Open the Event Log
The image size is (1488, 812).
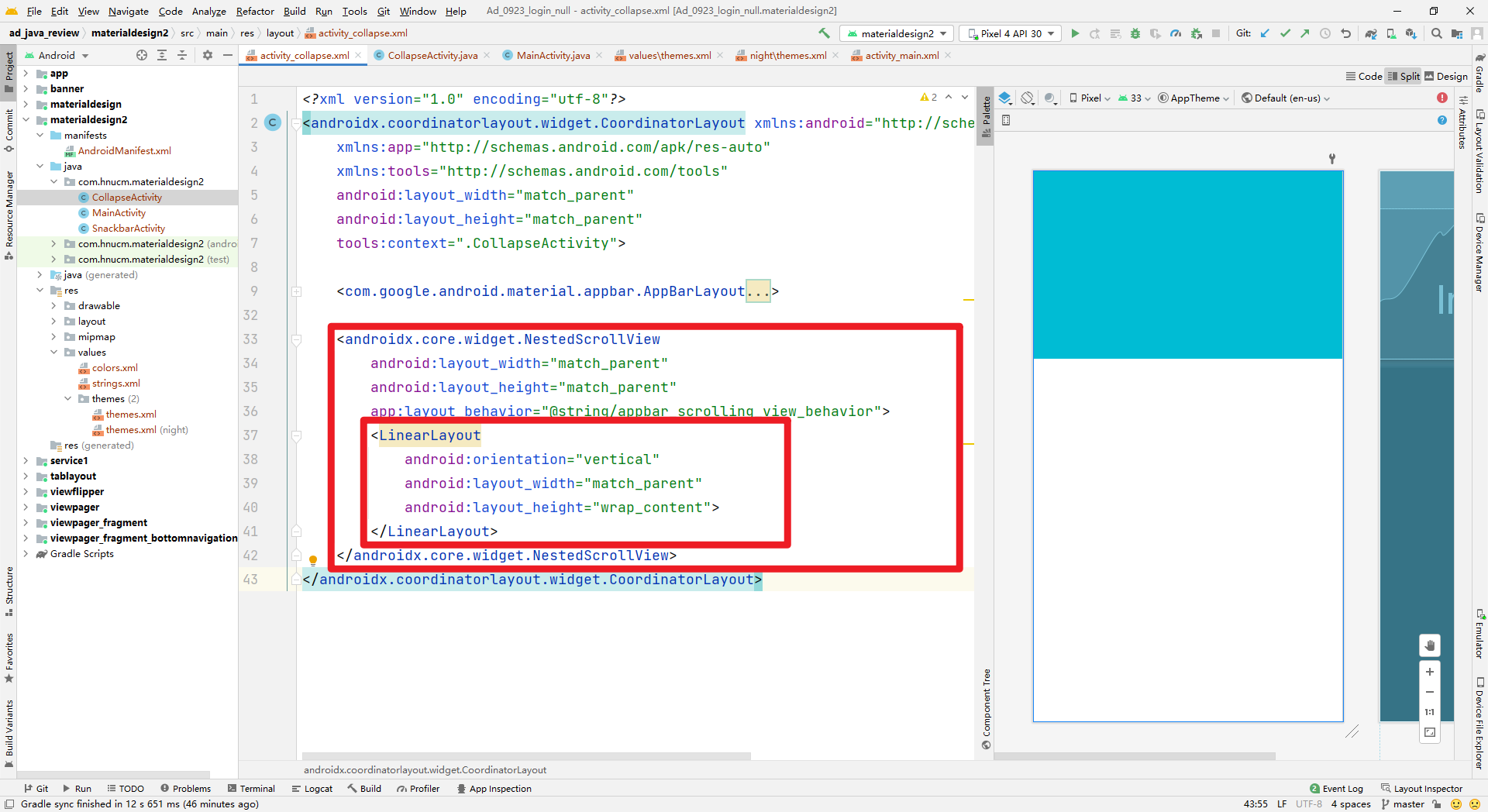pos(1336,788)
